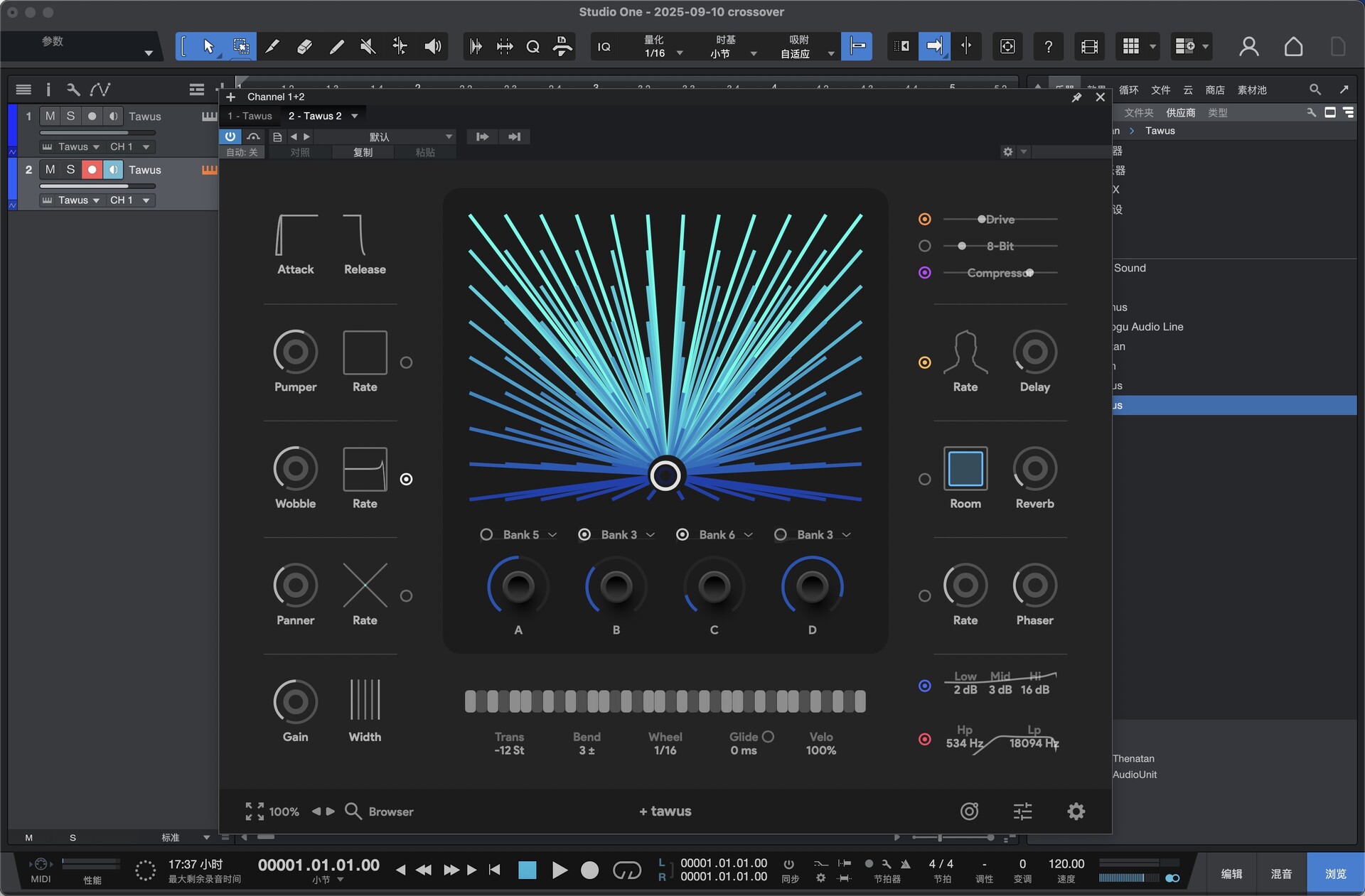Click the Room reverb type square
The width and height of the screenshot is (1365, 896).
point(965,468)
